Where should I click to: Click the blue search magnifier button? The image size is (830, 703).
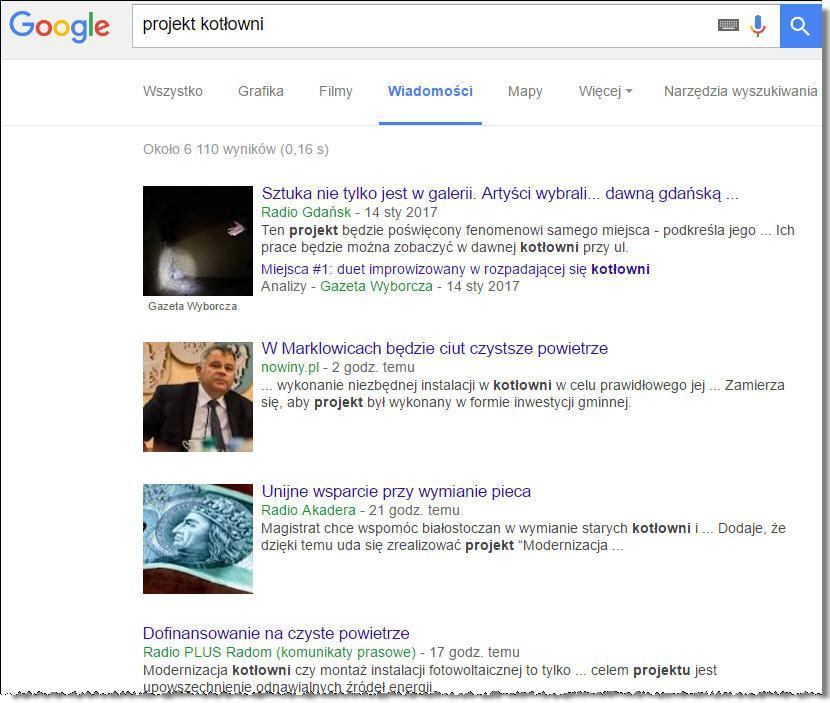coord(800,25)
